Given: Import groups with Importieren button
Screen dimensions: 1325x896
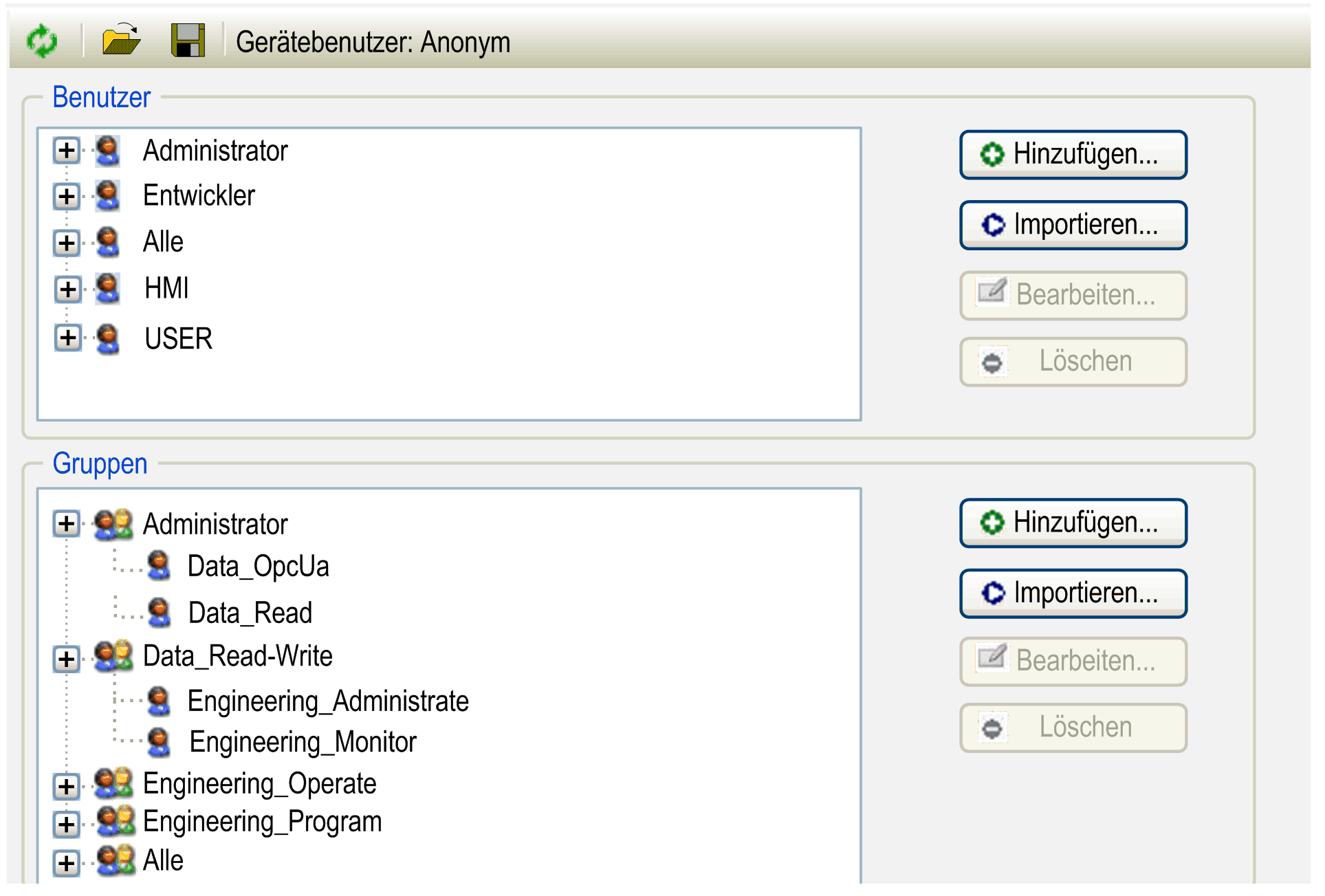Looking at the screenshot, I should [x=1073, y=593].
